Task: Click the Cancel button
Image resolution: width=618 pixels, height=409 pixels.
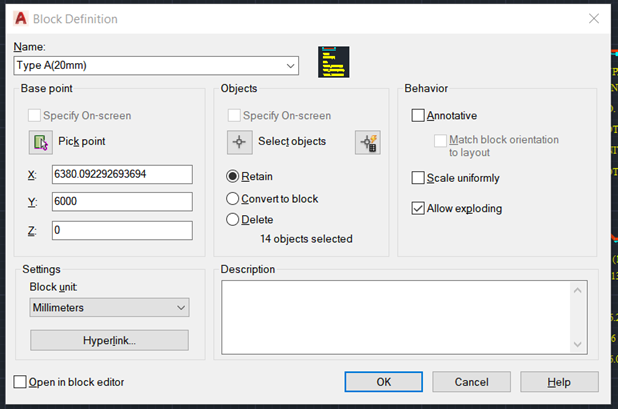Action: point(471,382)
